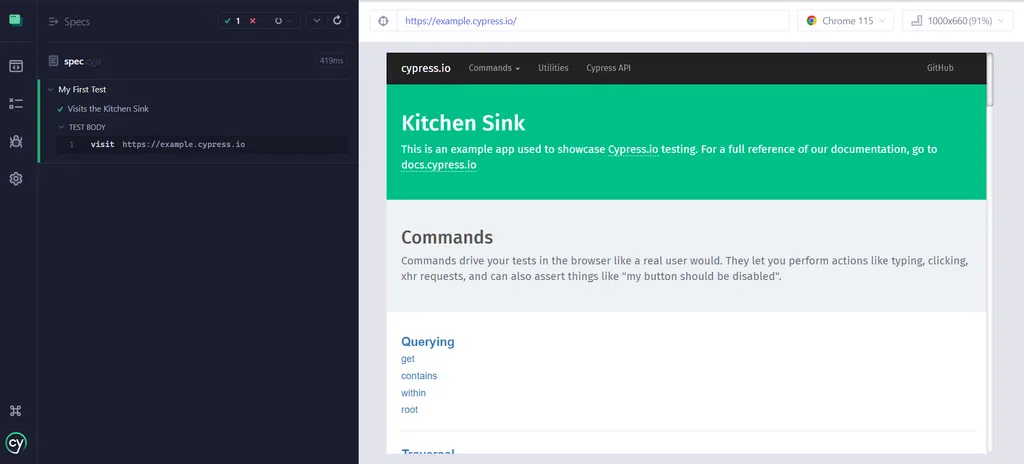
Task: Open the spec.cy.js file name
Action: pyautogui.click(x=82, y=61)
